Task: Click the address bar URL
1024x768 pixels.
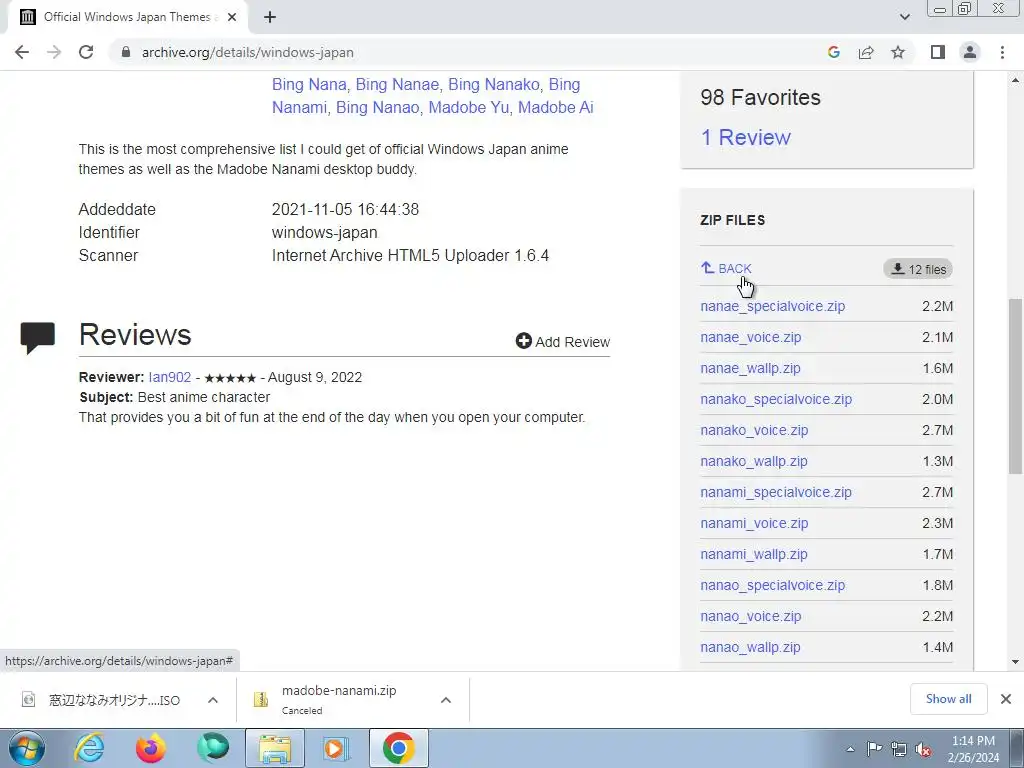Action: [248, 52]
